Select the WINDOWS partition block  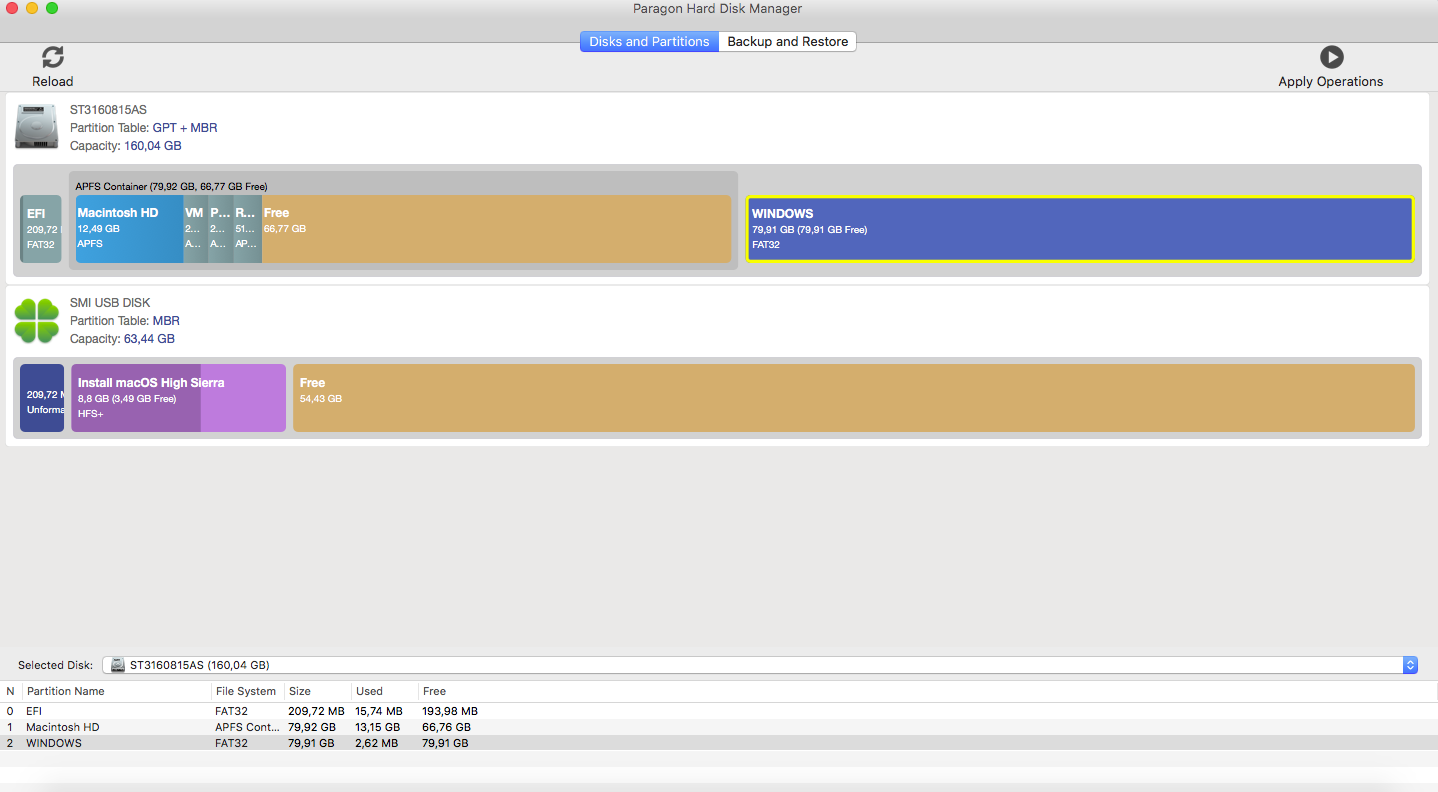[1079, 229]
